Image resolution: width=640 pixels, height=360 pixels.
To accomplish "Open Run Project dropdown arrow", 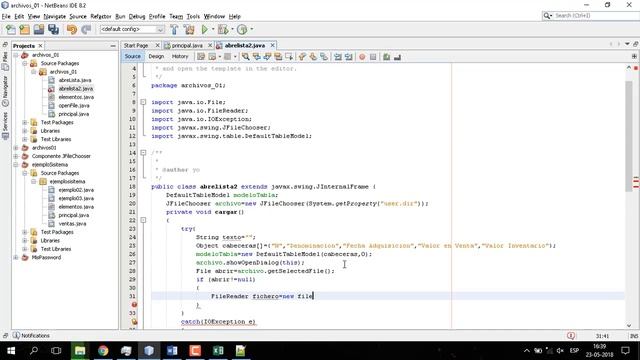I will pos(213,29).
